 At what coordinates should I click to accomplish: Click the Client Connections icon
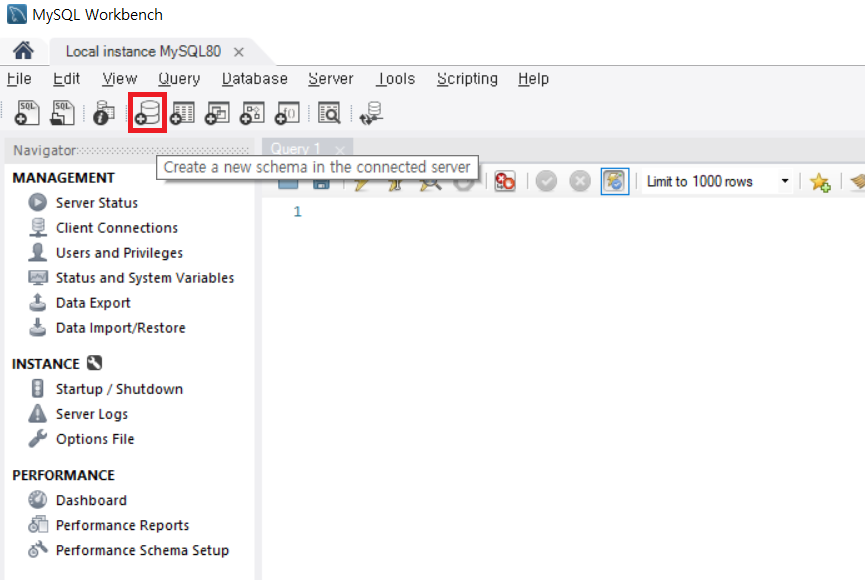(x=38, y=227)
